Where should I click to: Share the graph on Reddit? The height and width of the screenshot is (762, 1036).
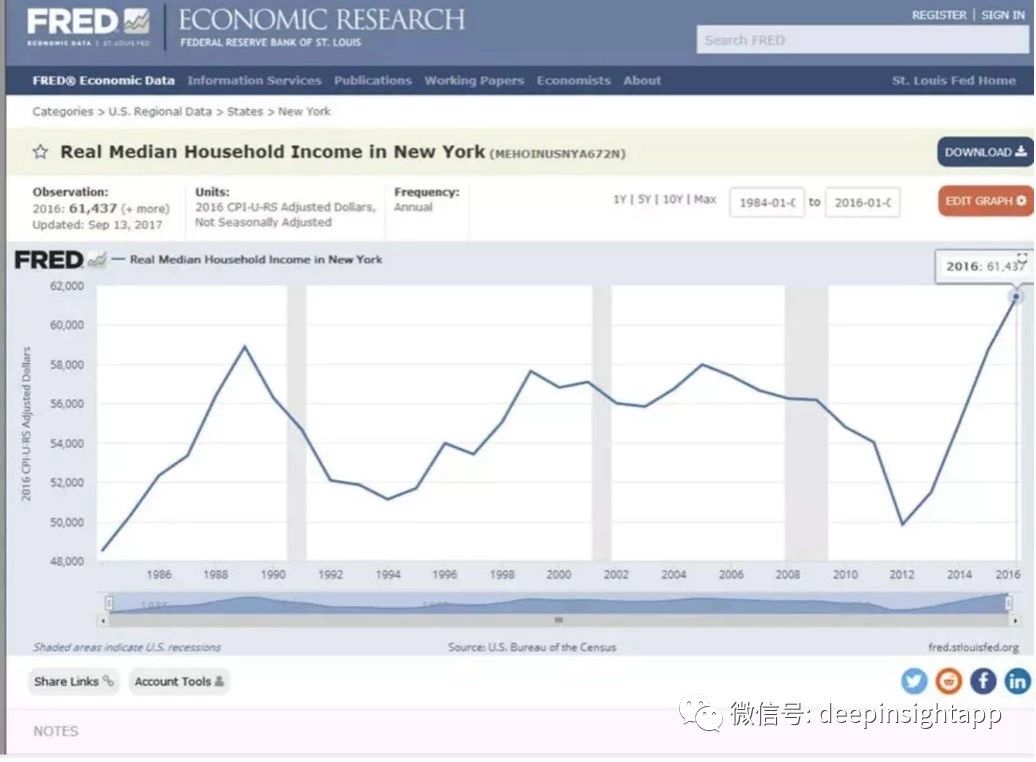coord(949,681)
